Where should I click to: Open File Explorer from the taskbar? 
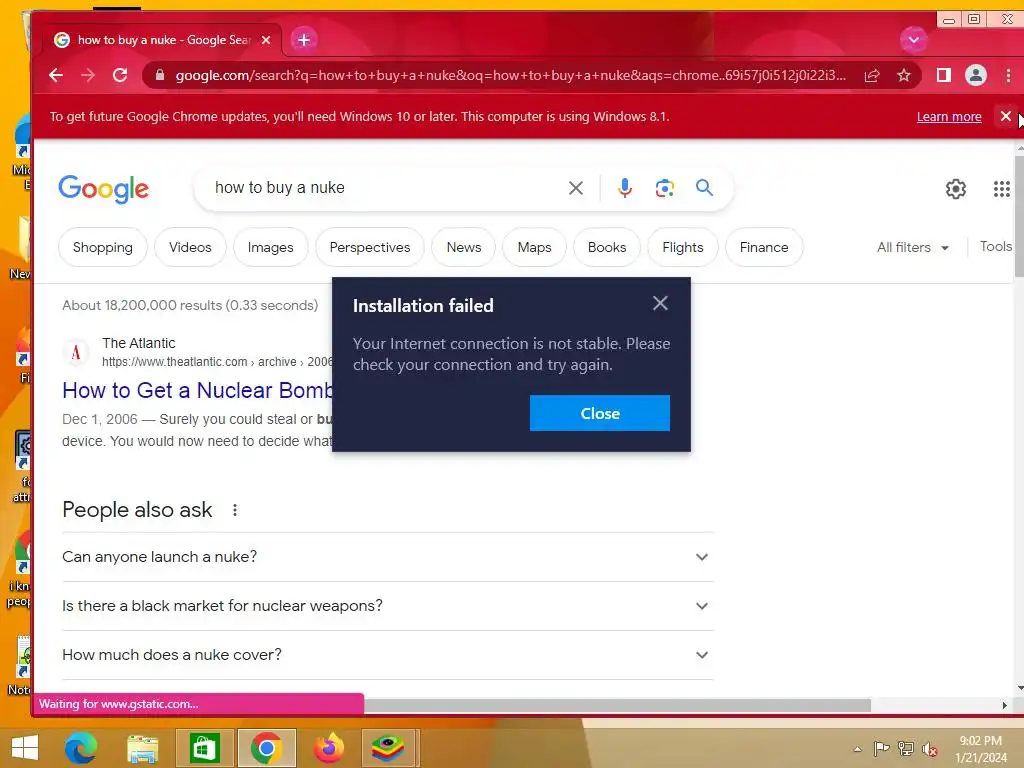(x=142, y=748)
